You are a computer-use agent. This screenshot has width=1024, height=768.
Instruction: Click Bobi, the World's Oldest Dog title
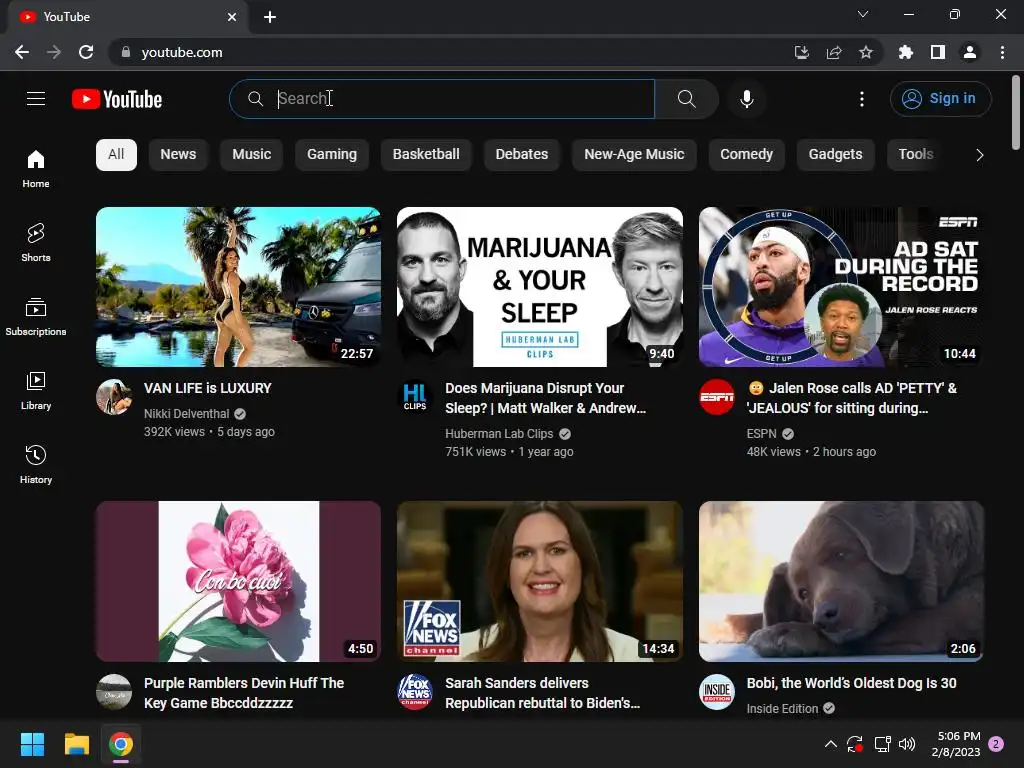[x=851, y=683]
